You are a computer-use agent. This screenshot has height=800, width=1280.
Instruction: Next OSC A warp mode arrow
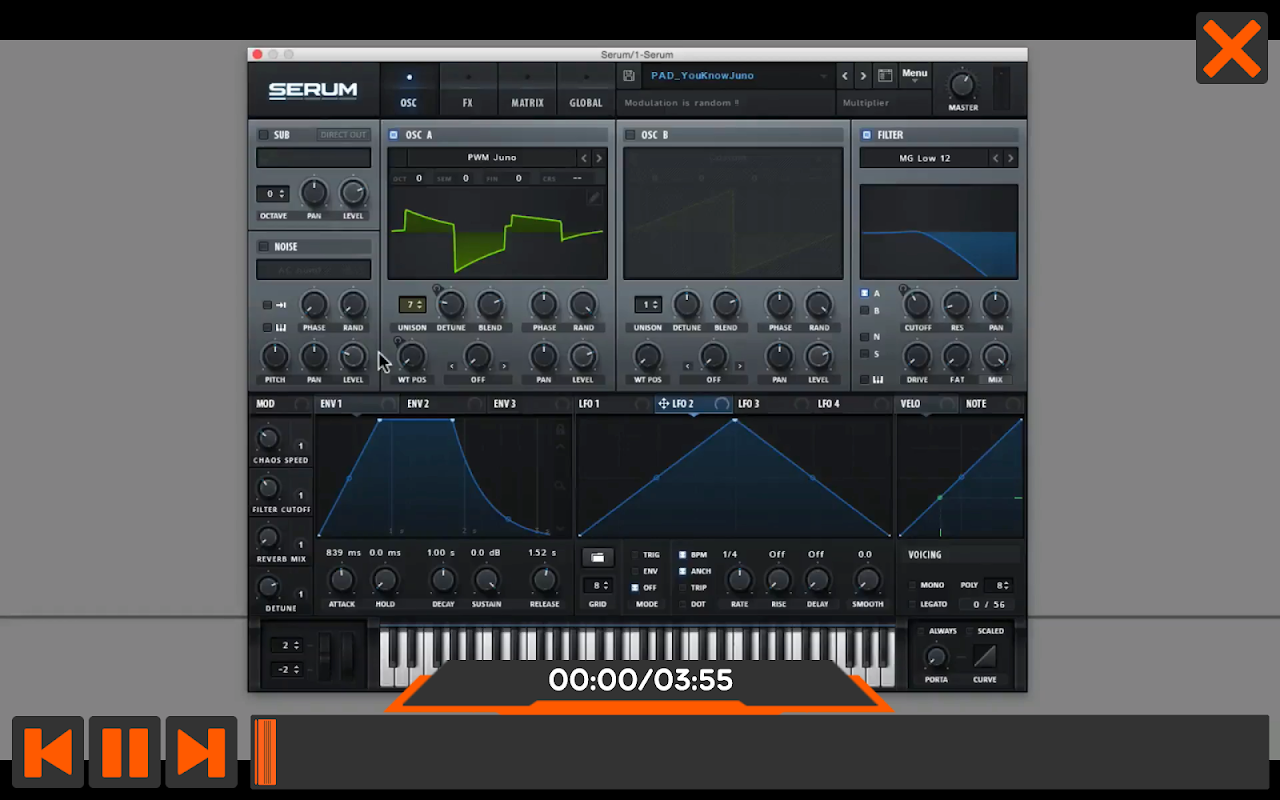(504, 366)
